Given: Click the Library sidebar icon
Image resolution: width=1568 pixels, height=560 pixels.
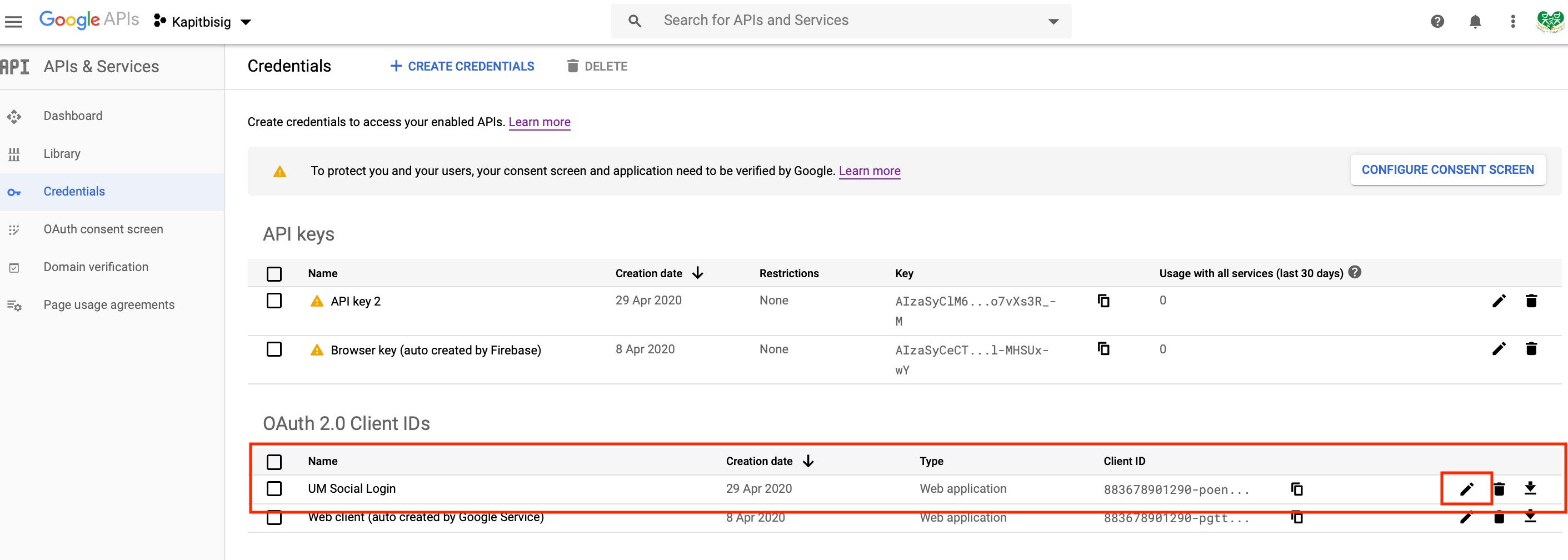Looking at the screenshot, I should (14, 154).
